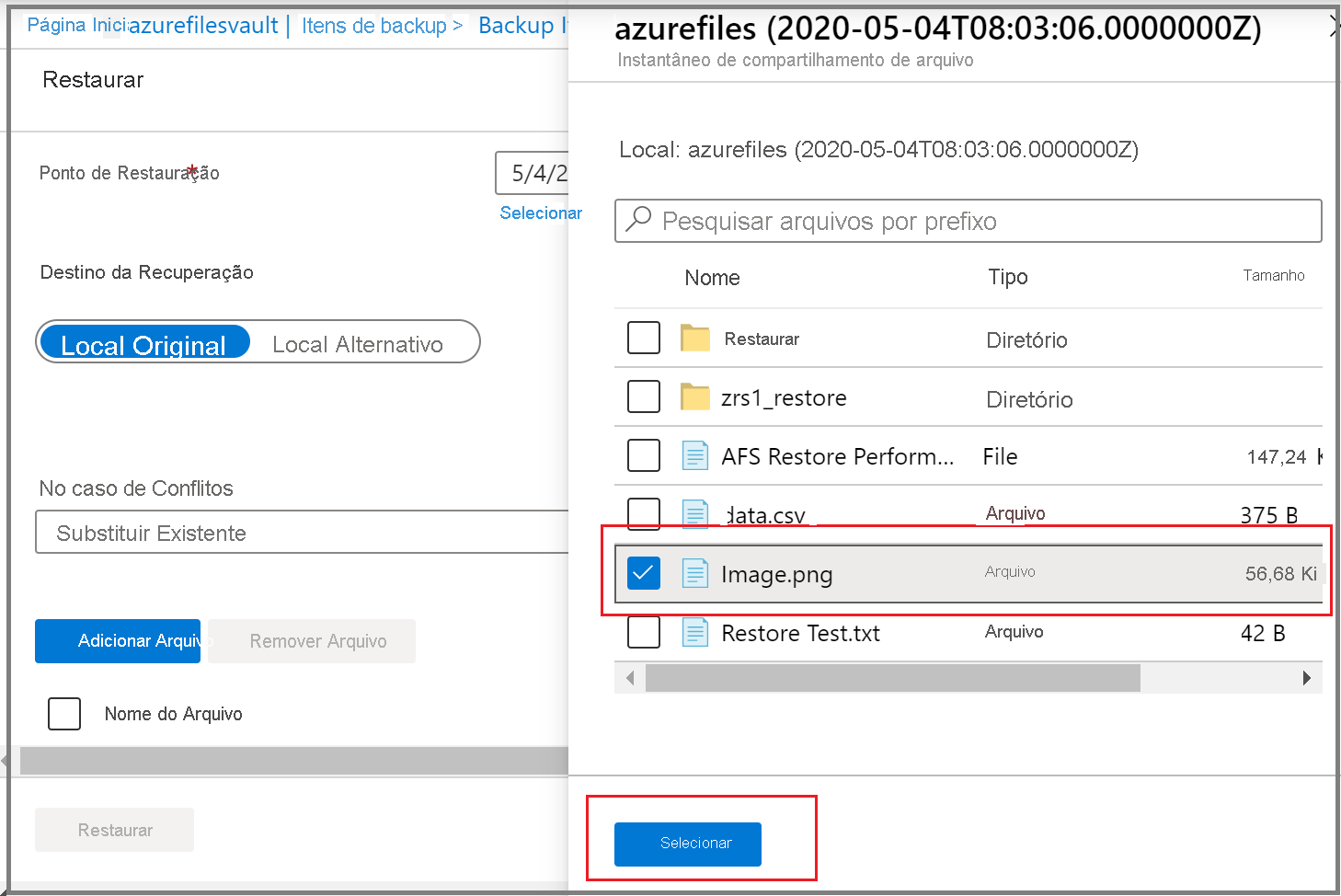Click the AFS Restore Perform file icon
This screenshot has width=1341, height=896.
coord(694,455)
